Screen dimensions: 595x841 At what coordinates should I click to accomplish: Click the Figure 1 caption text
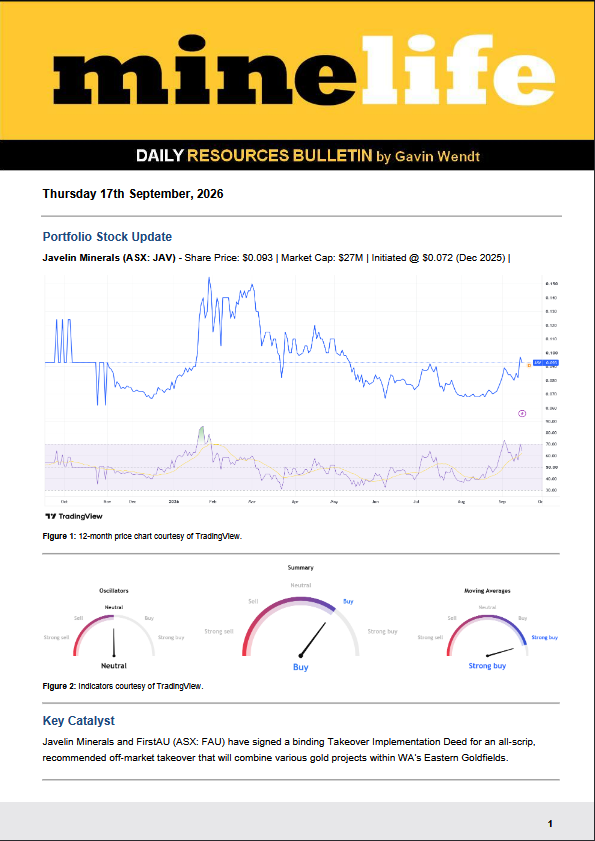(x=142, y=536)
